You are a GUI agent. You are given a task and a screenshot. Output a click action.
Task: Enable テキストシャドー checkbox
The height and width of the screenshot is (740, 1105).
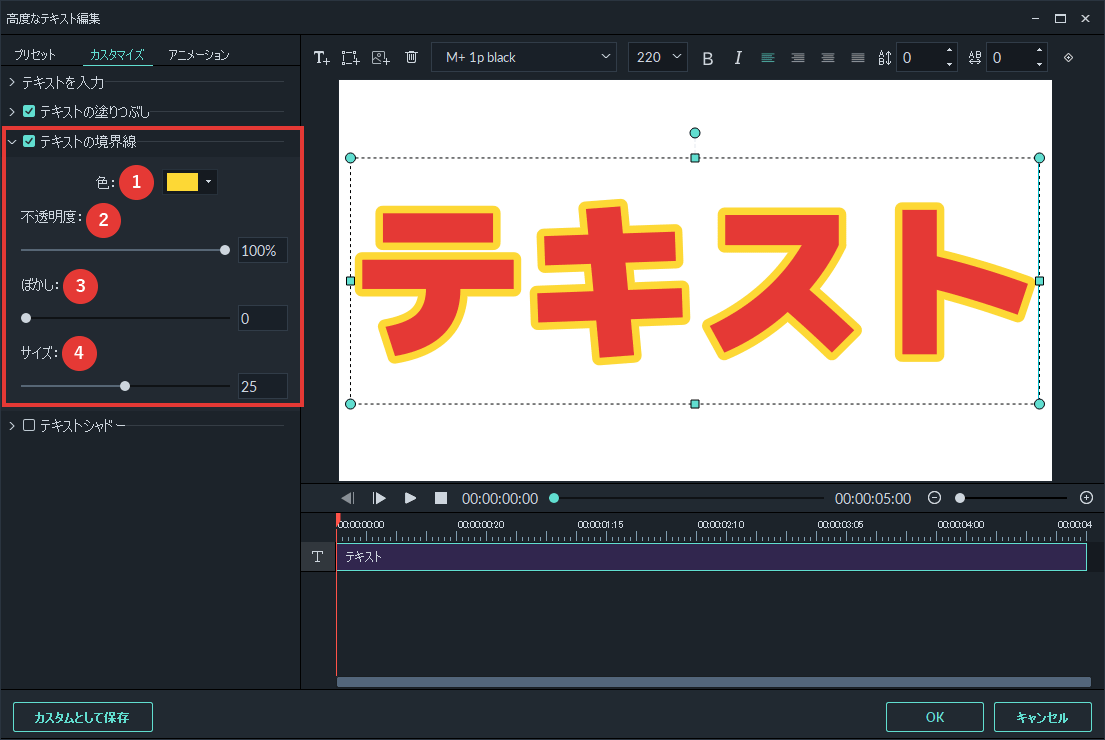click(29, 425)
